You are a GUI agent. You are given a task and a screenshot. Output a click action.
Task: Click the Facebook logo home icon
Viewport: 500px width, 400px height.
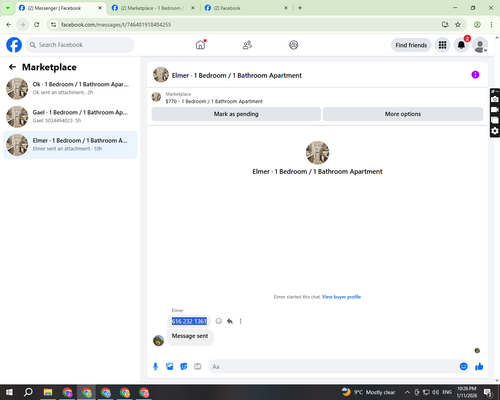click(x=14, y=45)
